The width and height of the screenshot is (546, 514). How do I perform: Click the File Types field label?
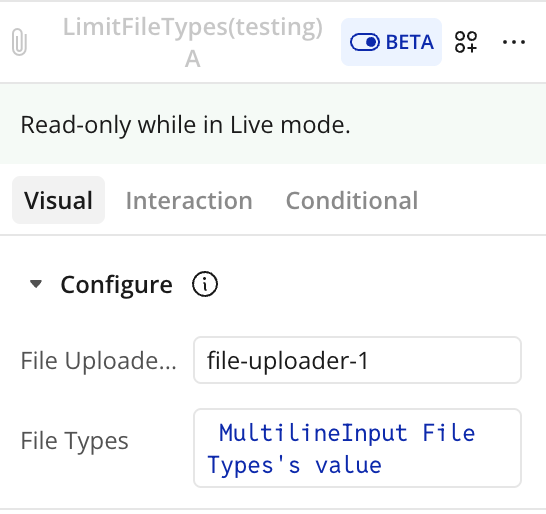coord(75,441)
